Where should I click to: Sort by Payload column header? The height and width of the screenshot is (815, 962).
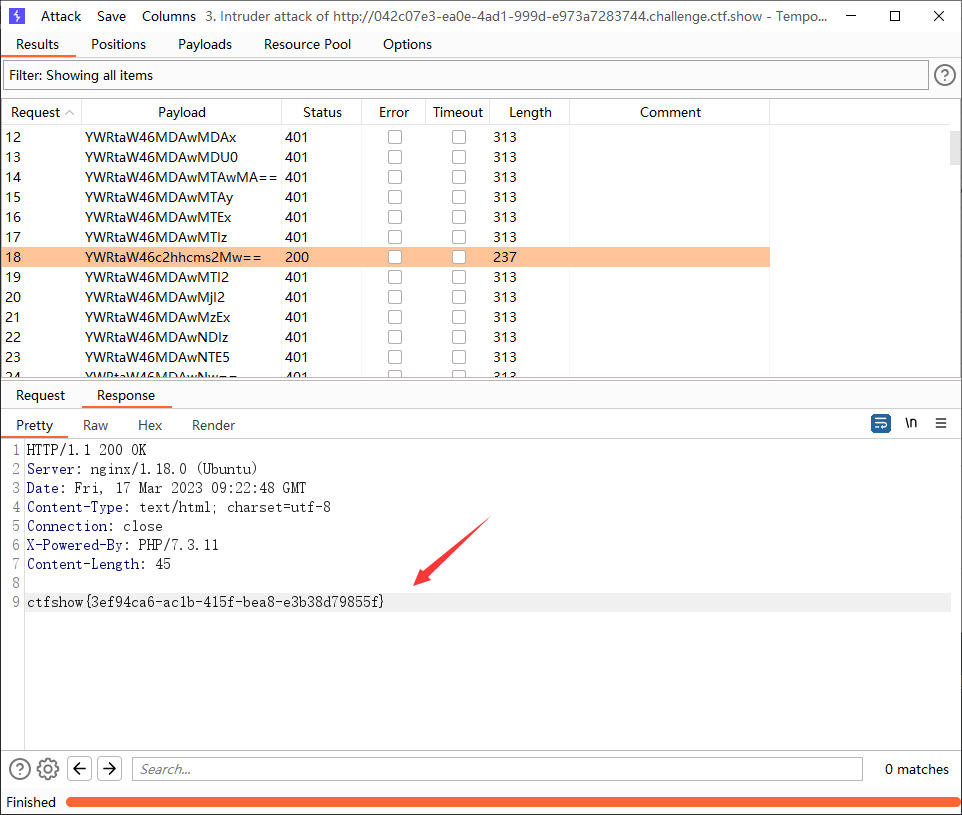pos(182,113)
